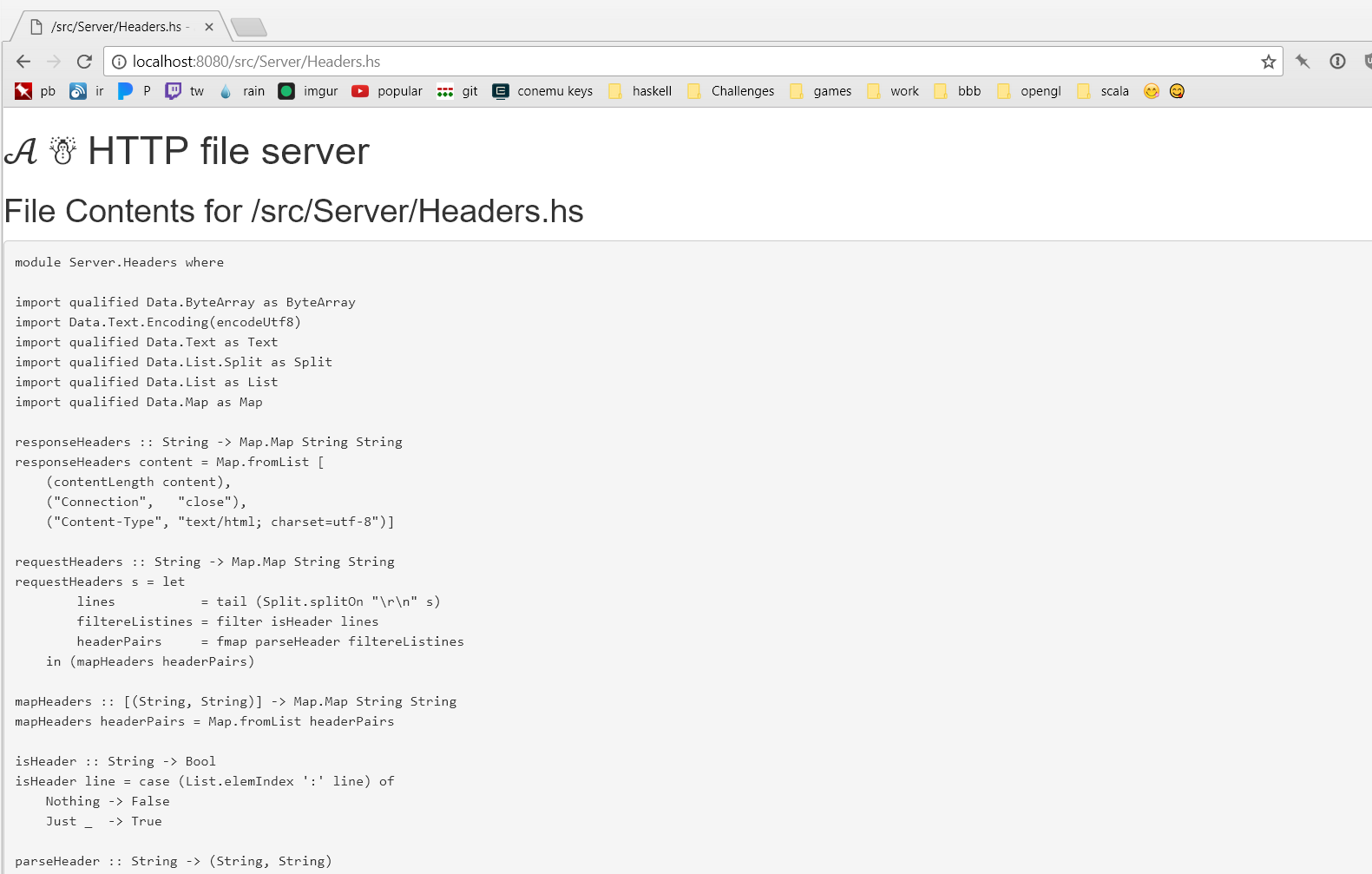This screenshot has height=874, width=1372.
Task: Expand the haskell bookmarks folder
Action: [640, 91]
